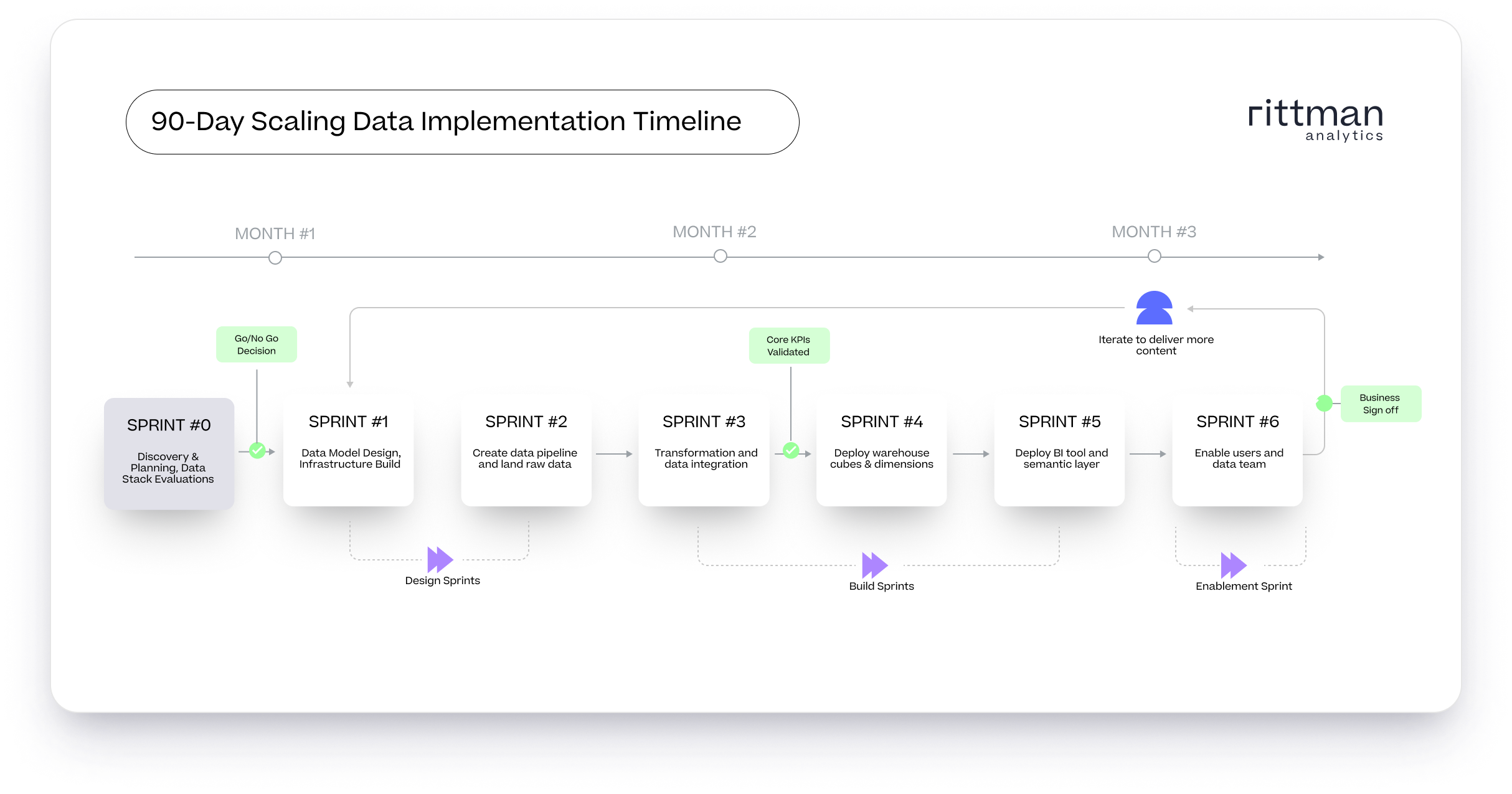1512x794 pixels.
Task: Select the MONTH #3 label
Action: pyautogui.click(x=1153, y=231)
